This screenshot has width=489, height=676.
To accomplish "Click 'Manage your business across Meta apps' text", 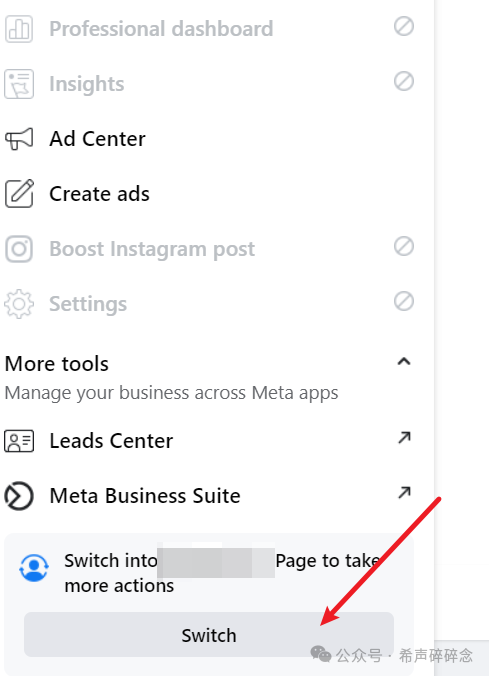I will tap(171, 393).
